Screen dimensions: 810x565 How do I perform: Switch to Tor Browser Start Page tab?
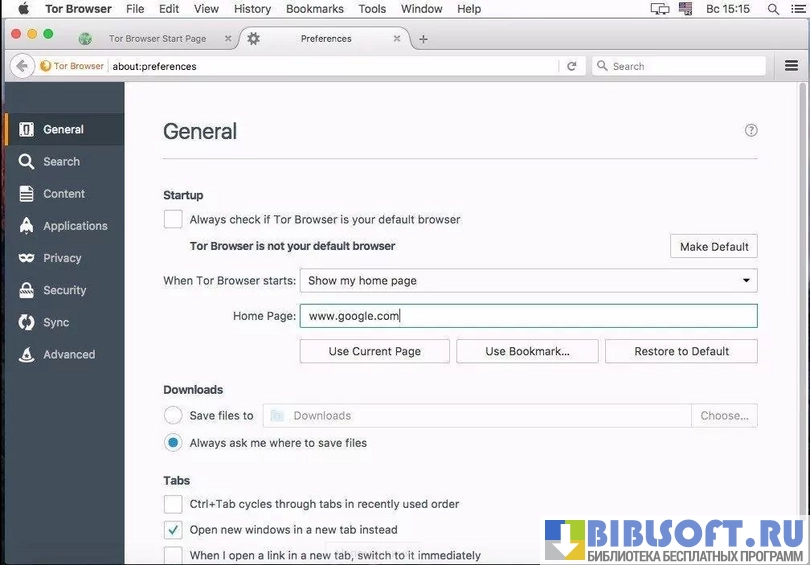pyautogui.click(x=157, y=39)
